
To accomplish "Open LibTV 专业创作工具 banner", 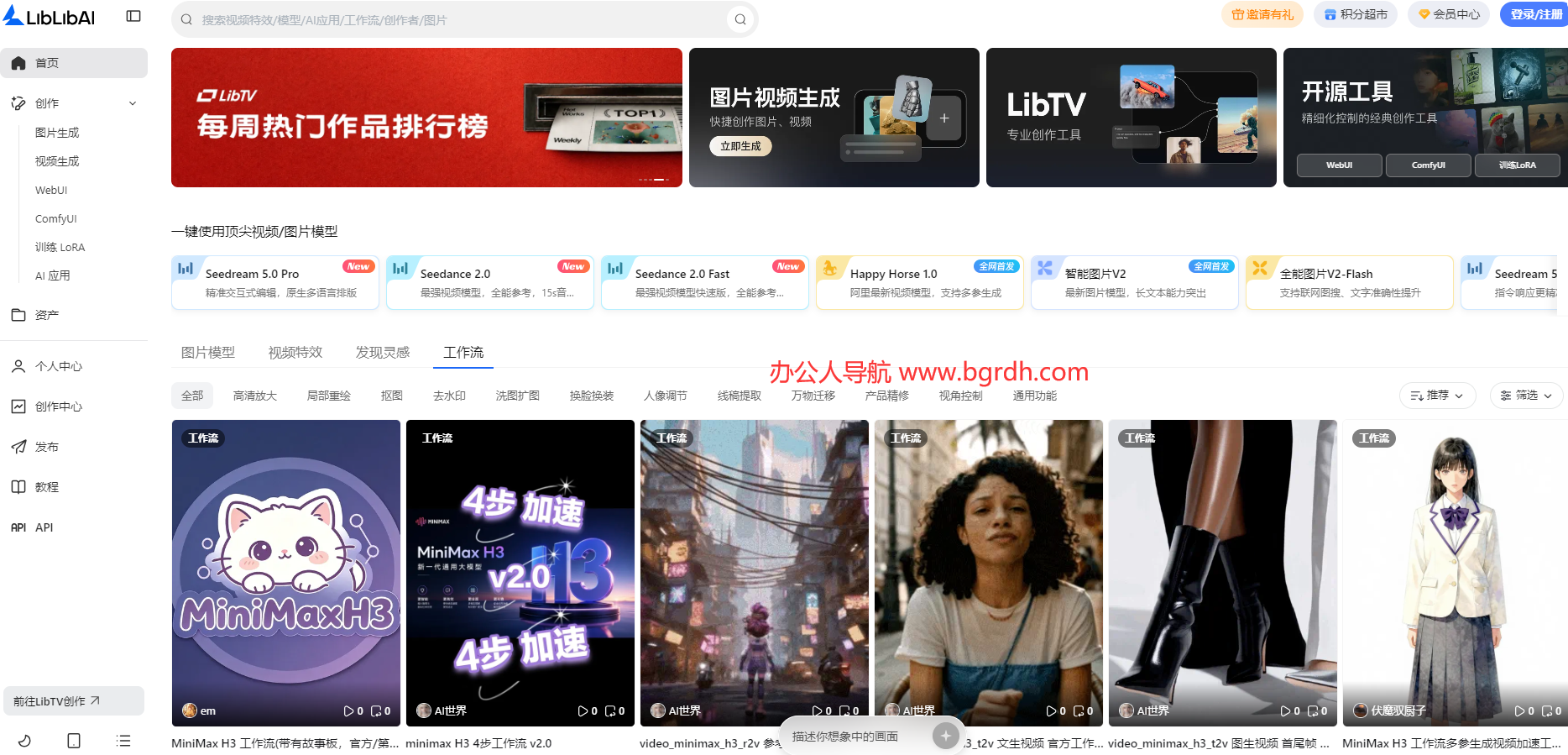I will [x=1132, y=118].
